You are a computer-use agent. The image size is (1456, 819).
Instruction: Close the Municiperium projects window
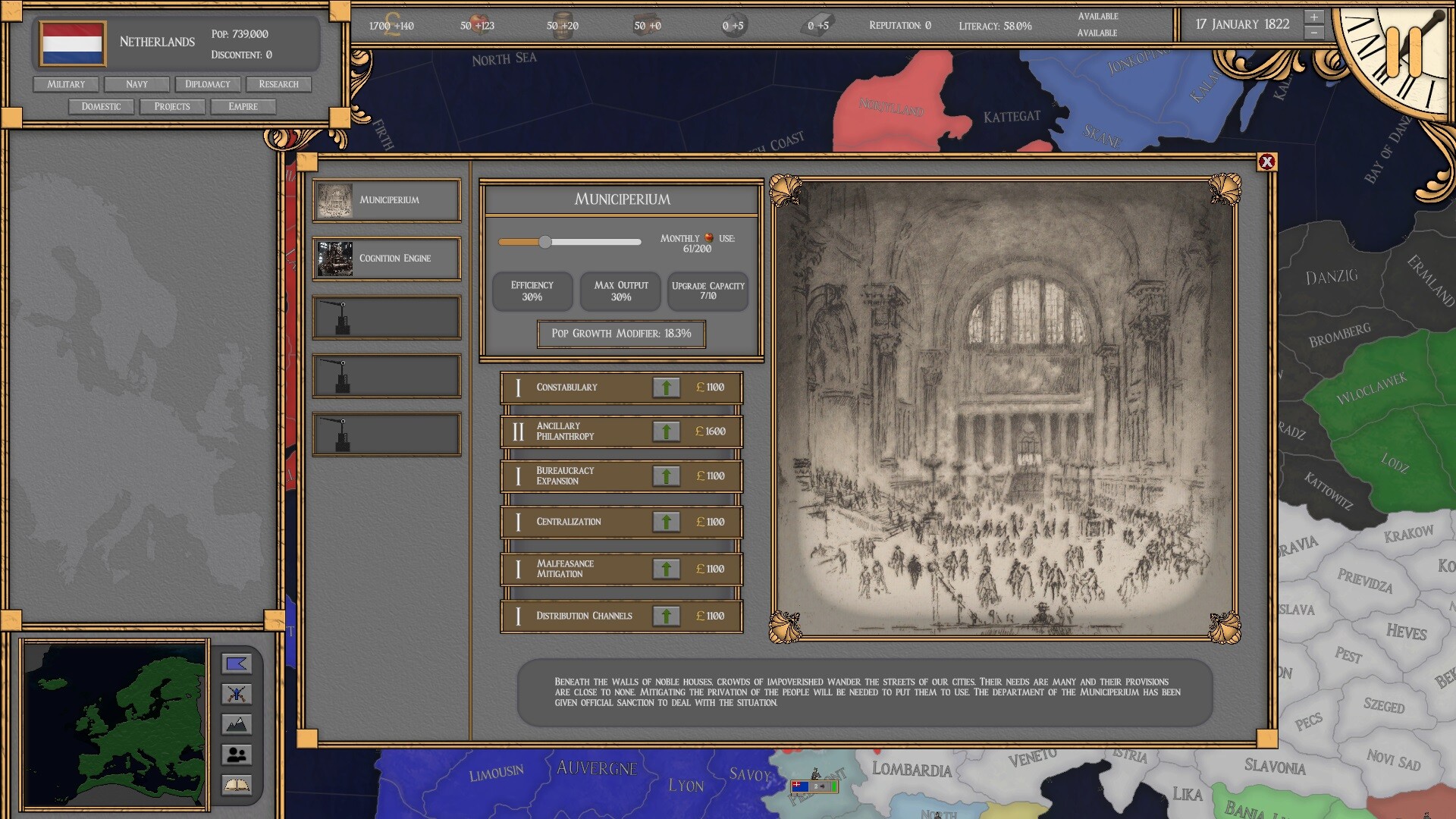click(x=1266, y=162)
